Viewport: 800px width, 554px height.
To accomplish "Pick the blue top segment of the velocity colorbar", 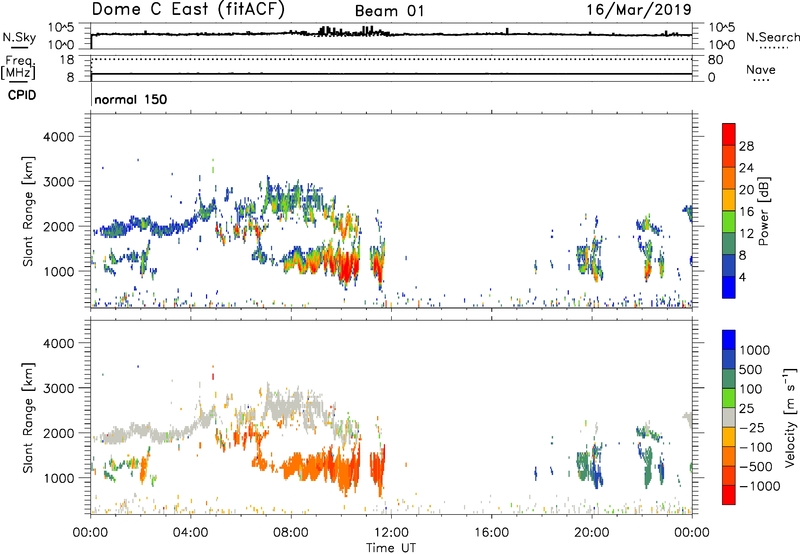I will [x=729, y=340].
